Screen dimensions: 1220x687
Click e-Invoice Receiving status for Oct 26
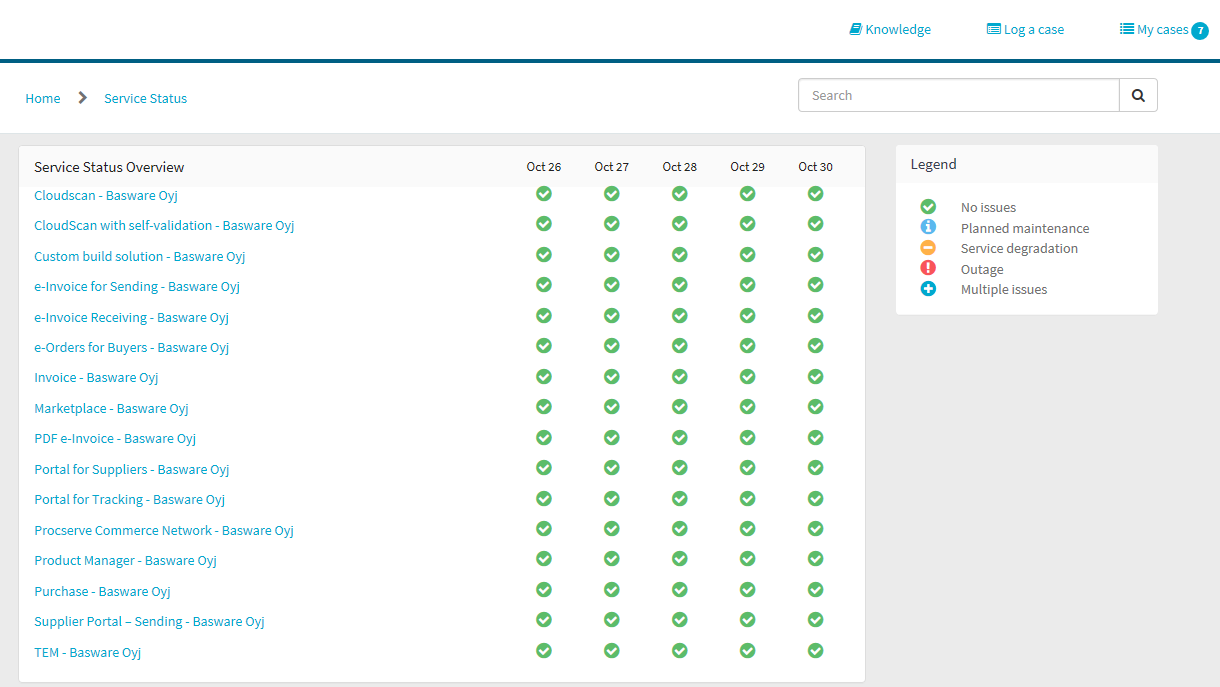544,315
